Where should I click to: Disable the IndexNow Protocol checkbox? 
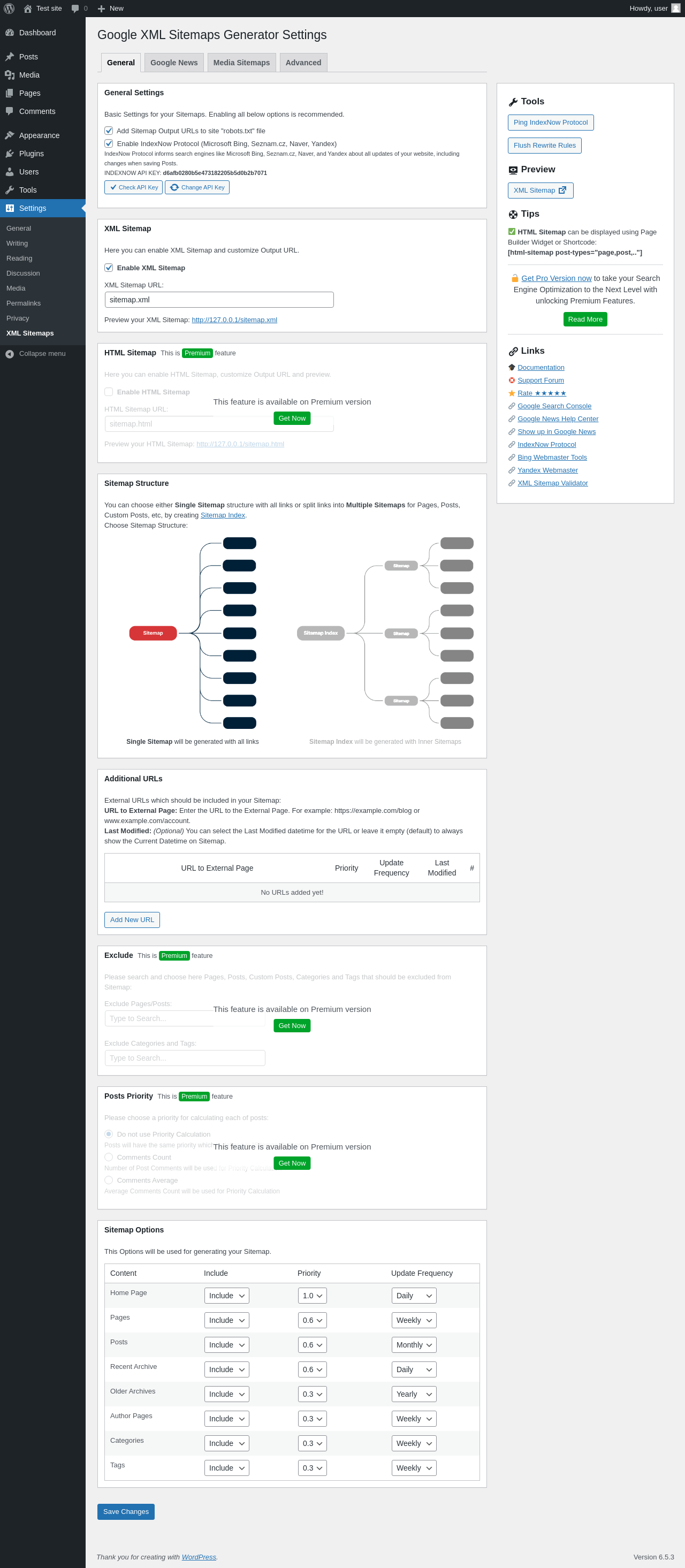tap(109, 143)
